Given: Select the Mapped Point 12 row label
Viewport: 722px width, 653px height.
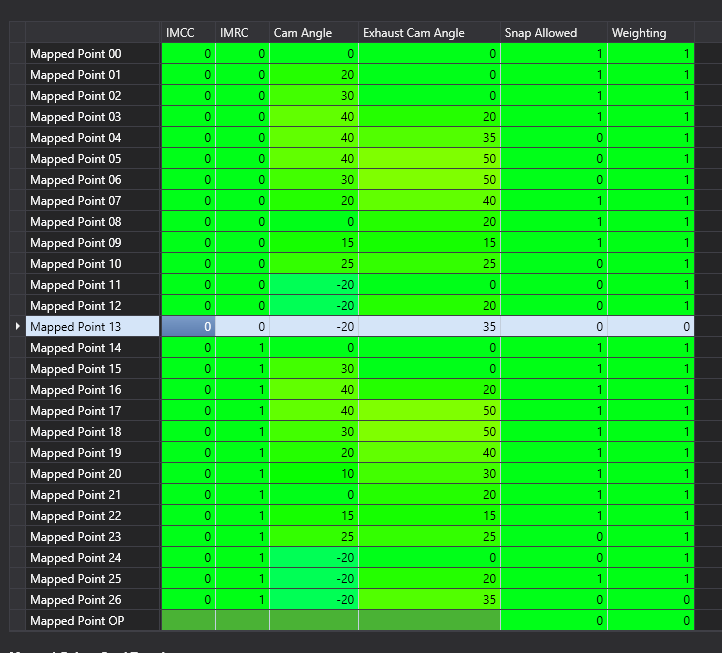Looking at the screenshot, I should (x=93, y=306).
